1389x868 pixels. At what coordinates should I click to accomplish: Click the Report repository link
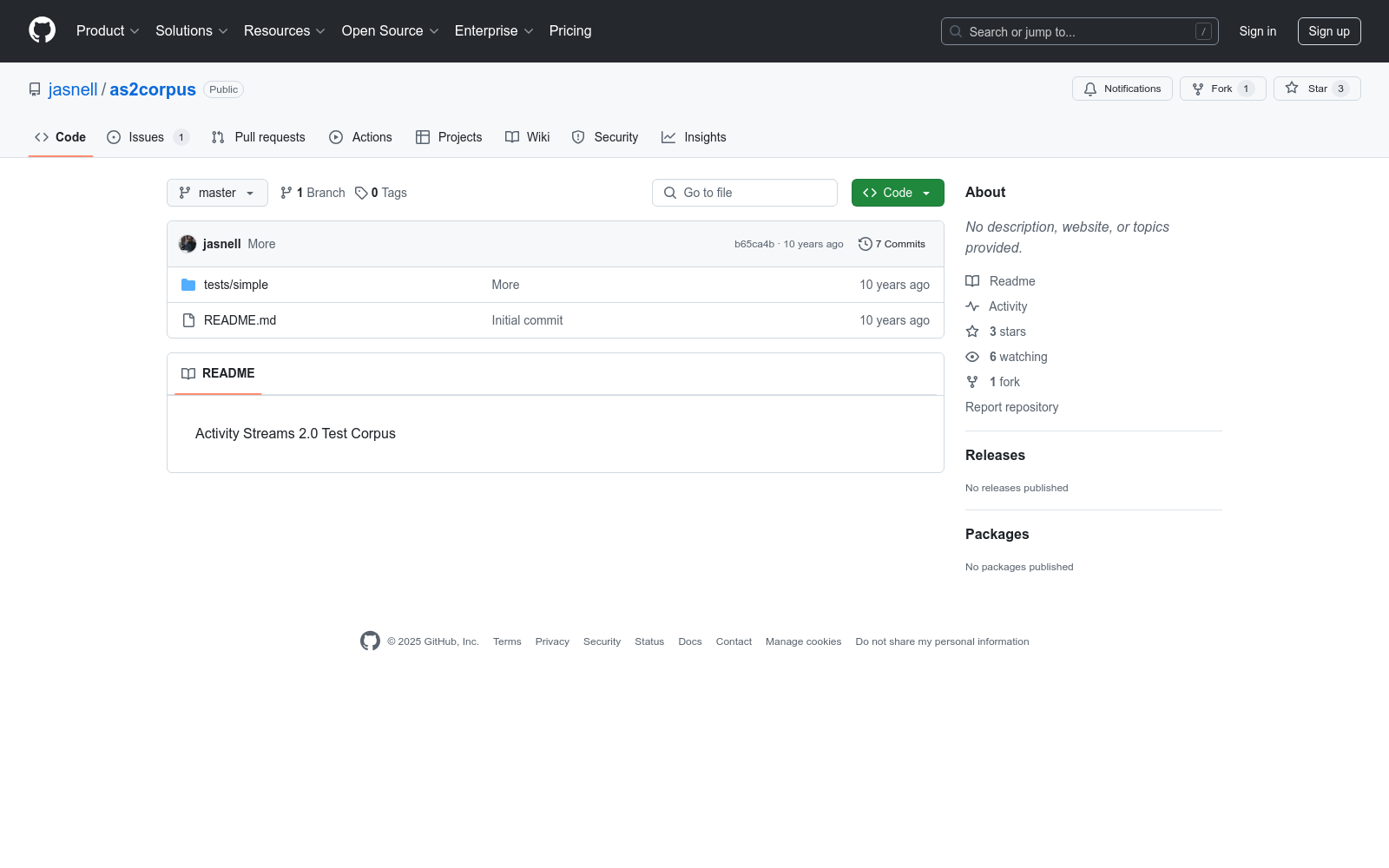coord(1011,407)
